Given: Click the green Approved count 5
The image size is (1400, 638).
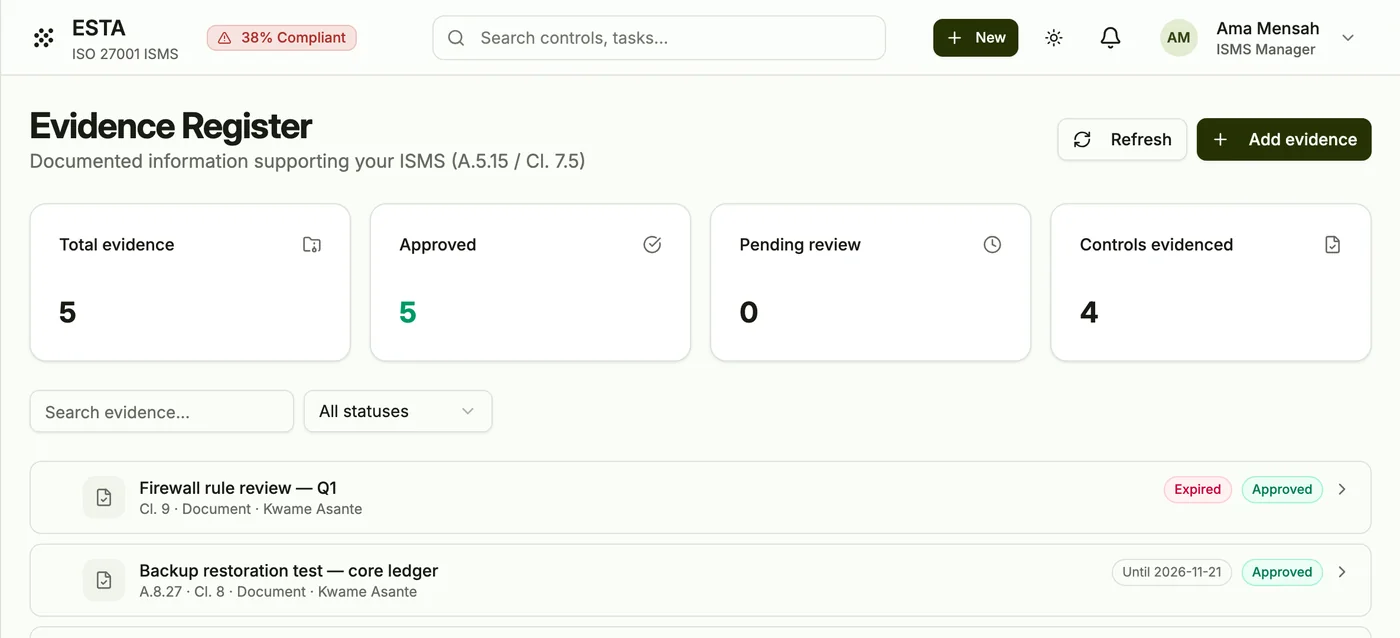Looking at the screenshot, I should [x=408, y=313].
